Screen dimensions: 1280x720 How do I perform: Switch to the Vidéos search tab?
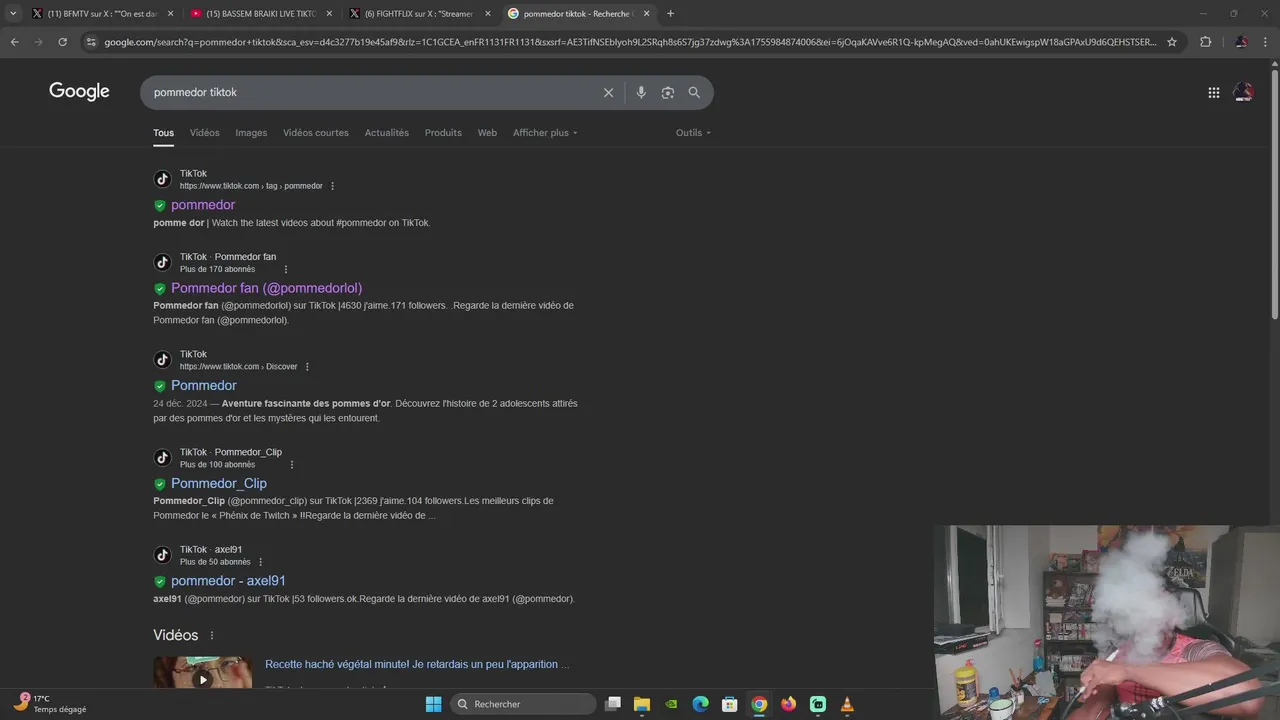coord(205,133)
